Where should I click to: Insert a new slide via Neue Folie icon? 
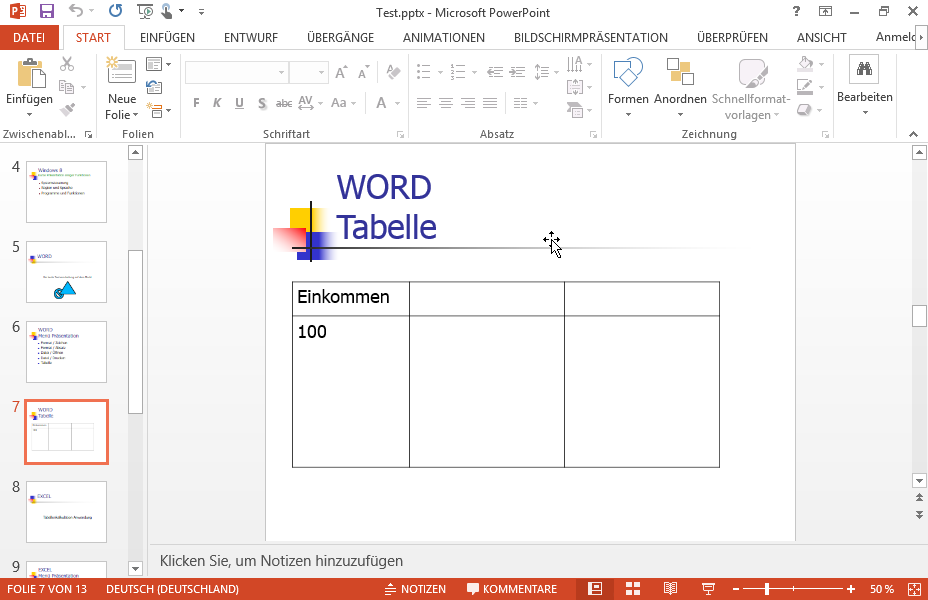coord(121,71)
